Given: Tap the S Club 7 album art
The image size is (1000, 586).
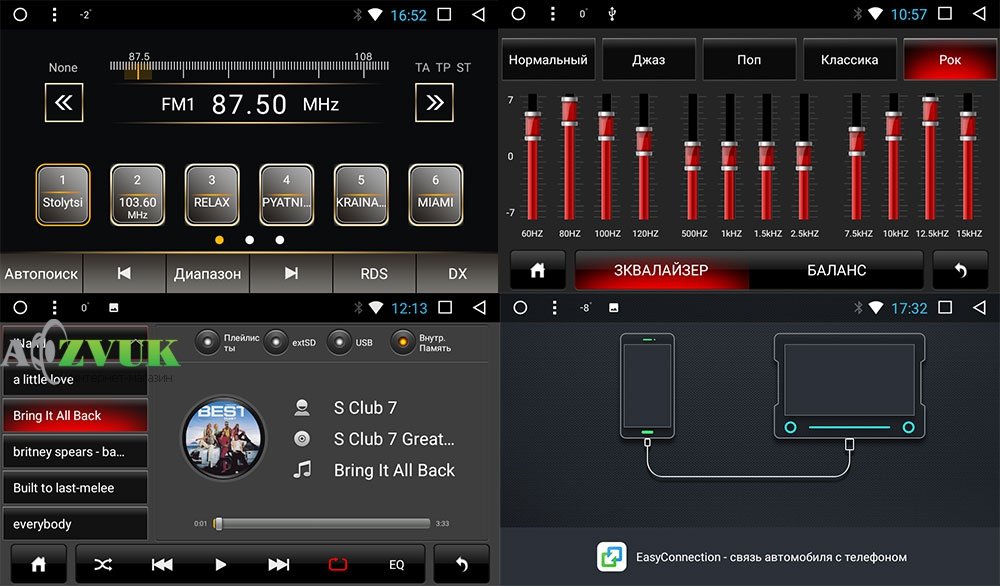Looking at the screenshot, I should [x=223, y=437].
